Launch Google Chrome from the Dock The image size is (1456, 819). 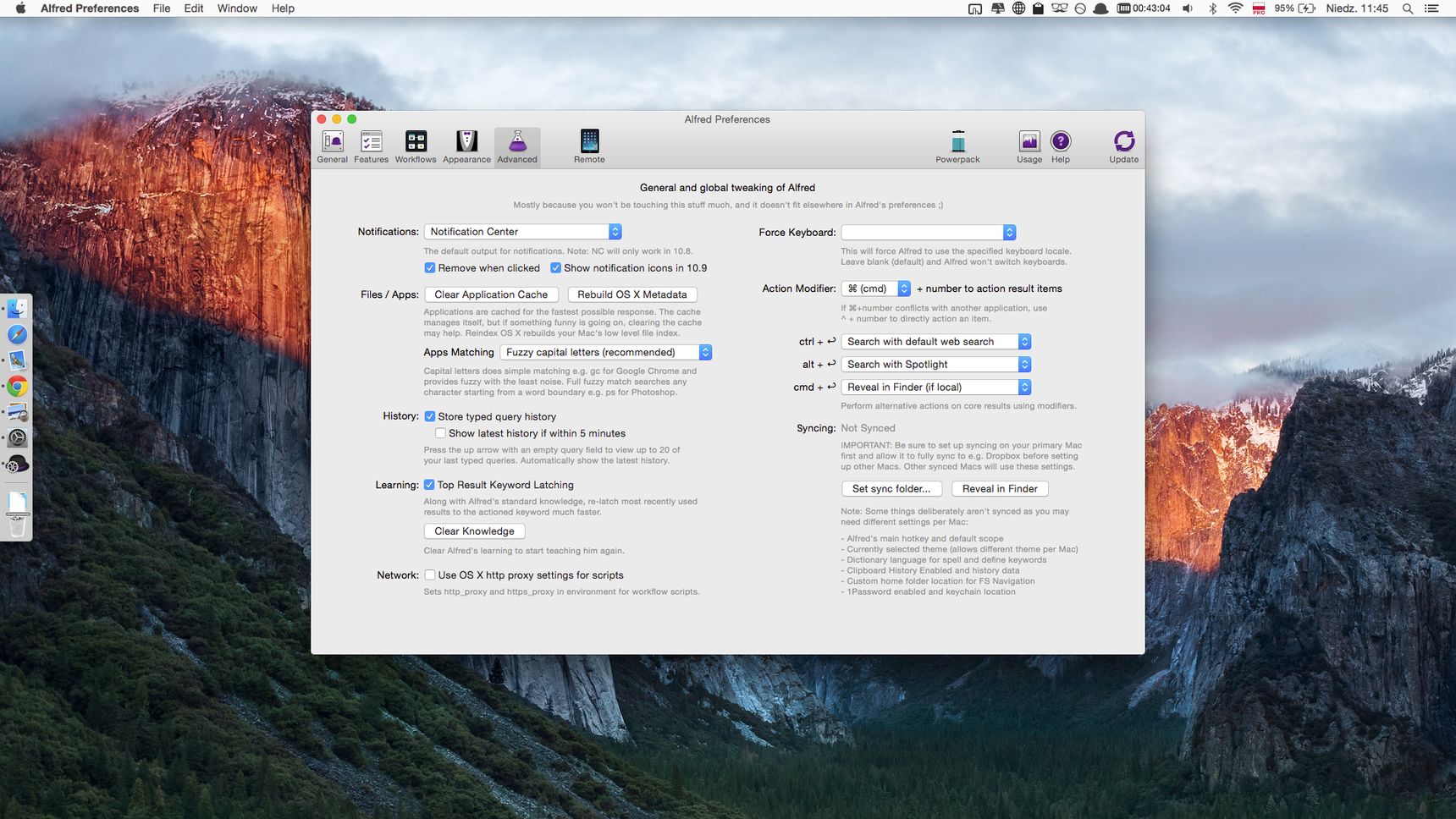(17, 387)
